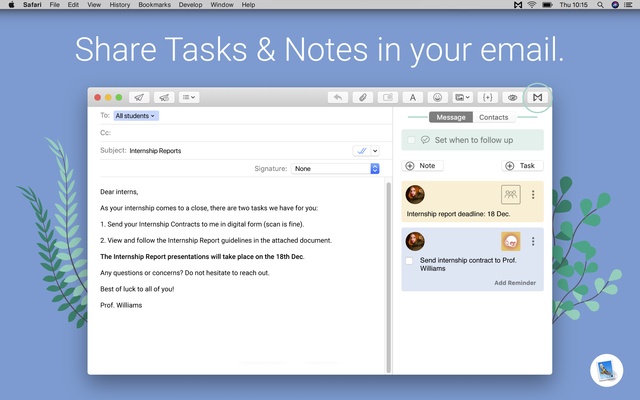The image size is (640, 400).
Task: Open the photo browser dropdown
Action: [462, 97]
